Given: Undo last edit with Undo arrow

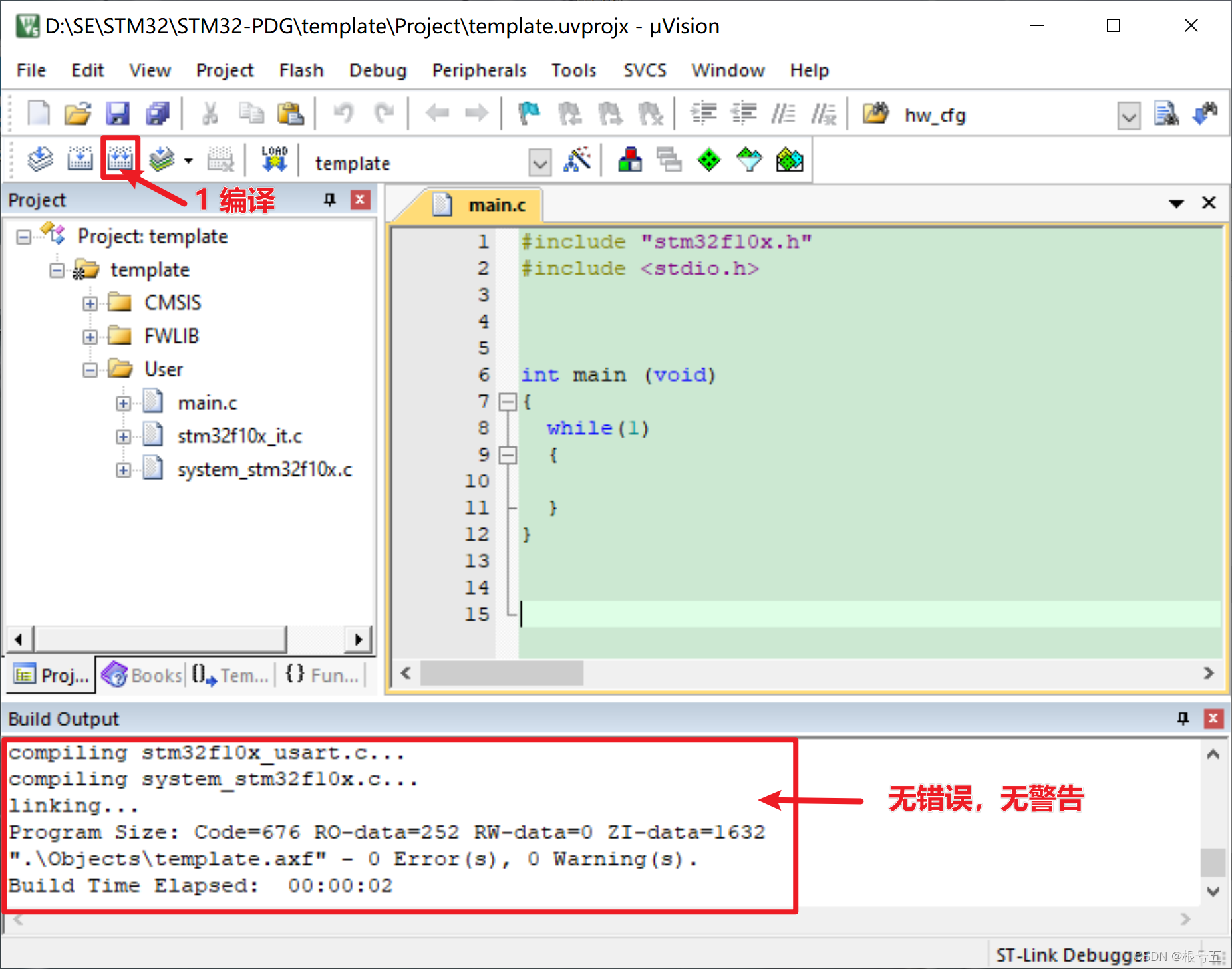Looking at the screenshot, I should pyautogui.click(x=343, y=114).
